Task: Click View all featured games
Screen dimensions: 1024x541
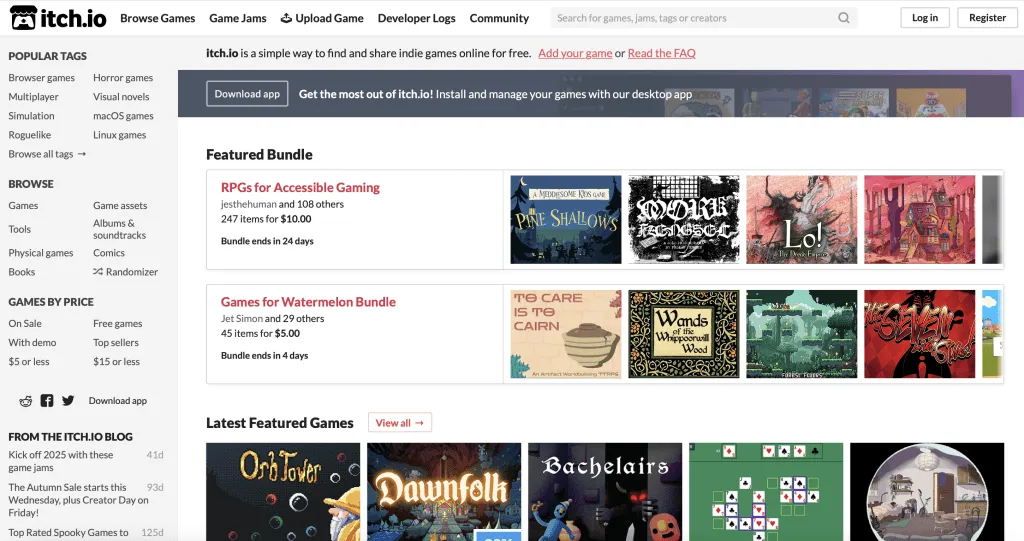Action: tap(400, 423)
